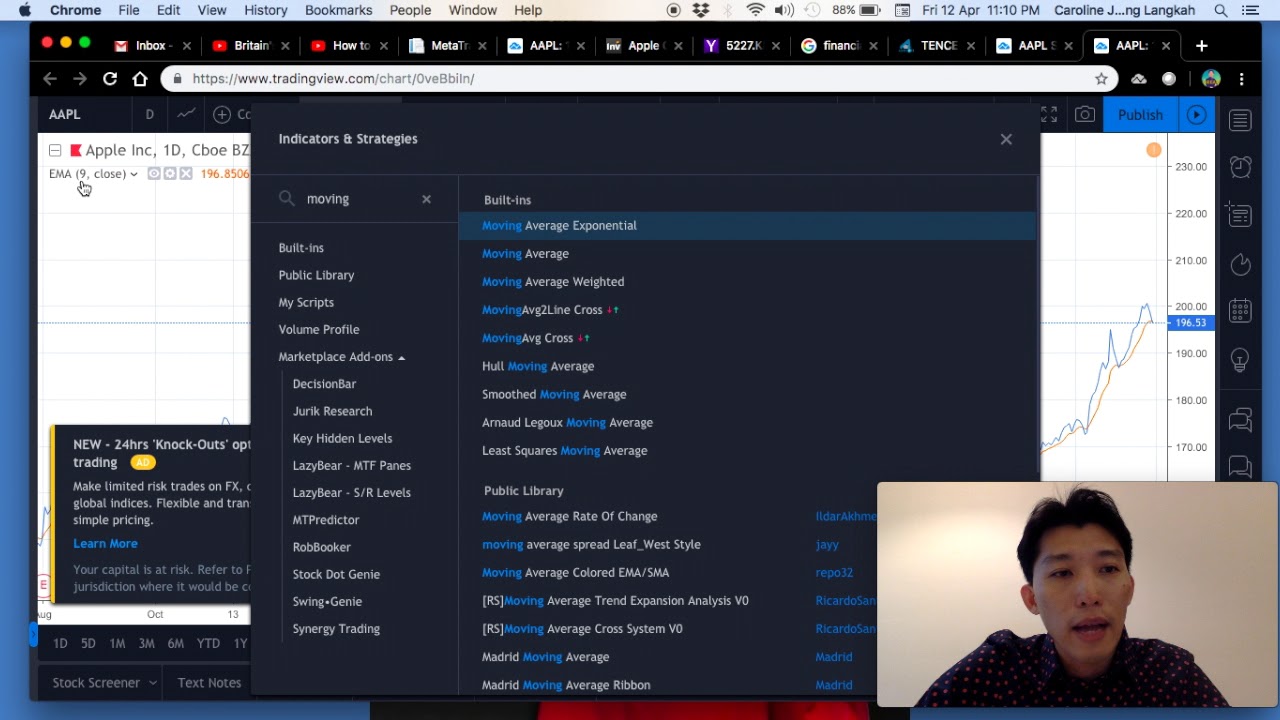The image size is (1280, 720).
Task: Open chart style line icon
Action: [186, 114]
